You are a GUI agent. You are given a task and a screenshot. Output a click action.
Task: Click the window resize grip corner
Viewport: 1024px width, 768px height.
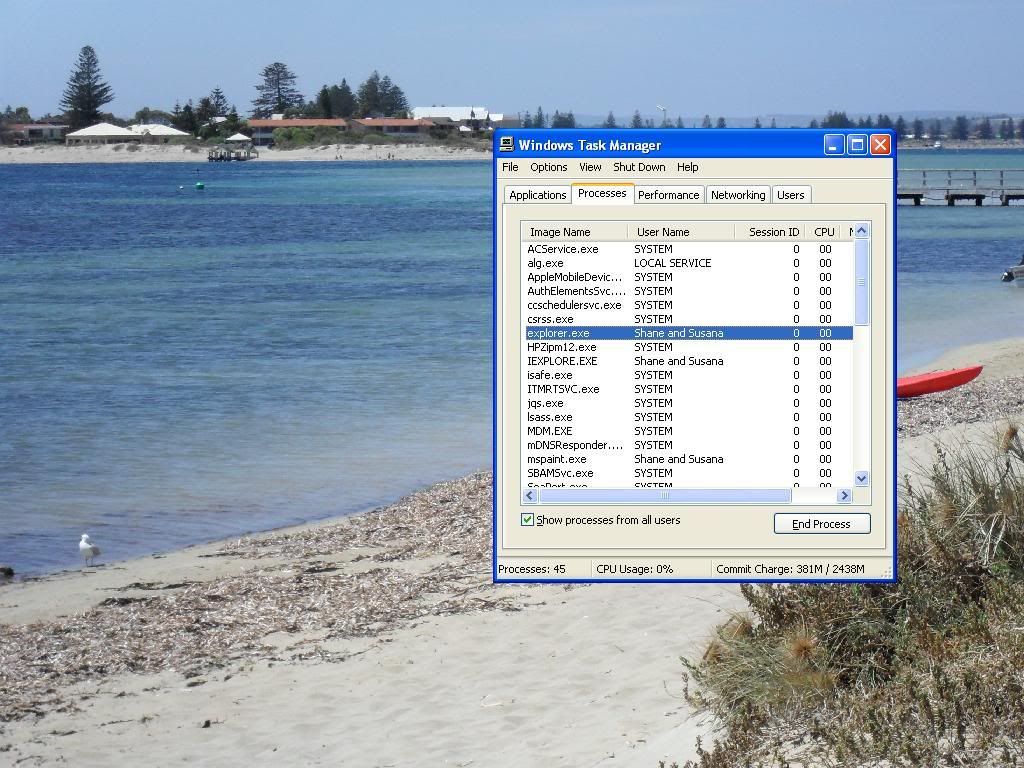pos(886,572)
